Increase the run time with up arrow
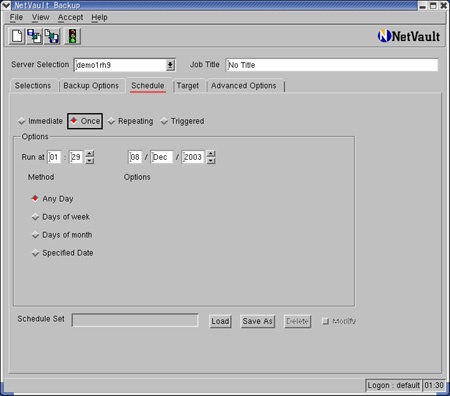 (x=90, y=154)
